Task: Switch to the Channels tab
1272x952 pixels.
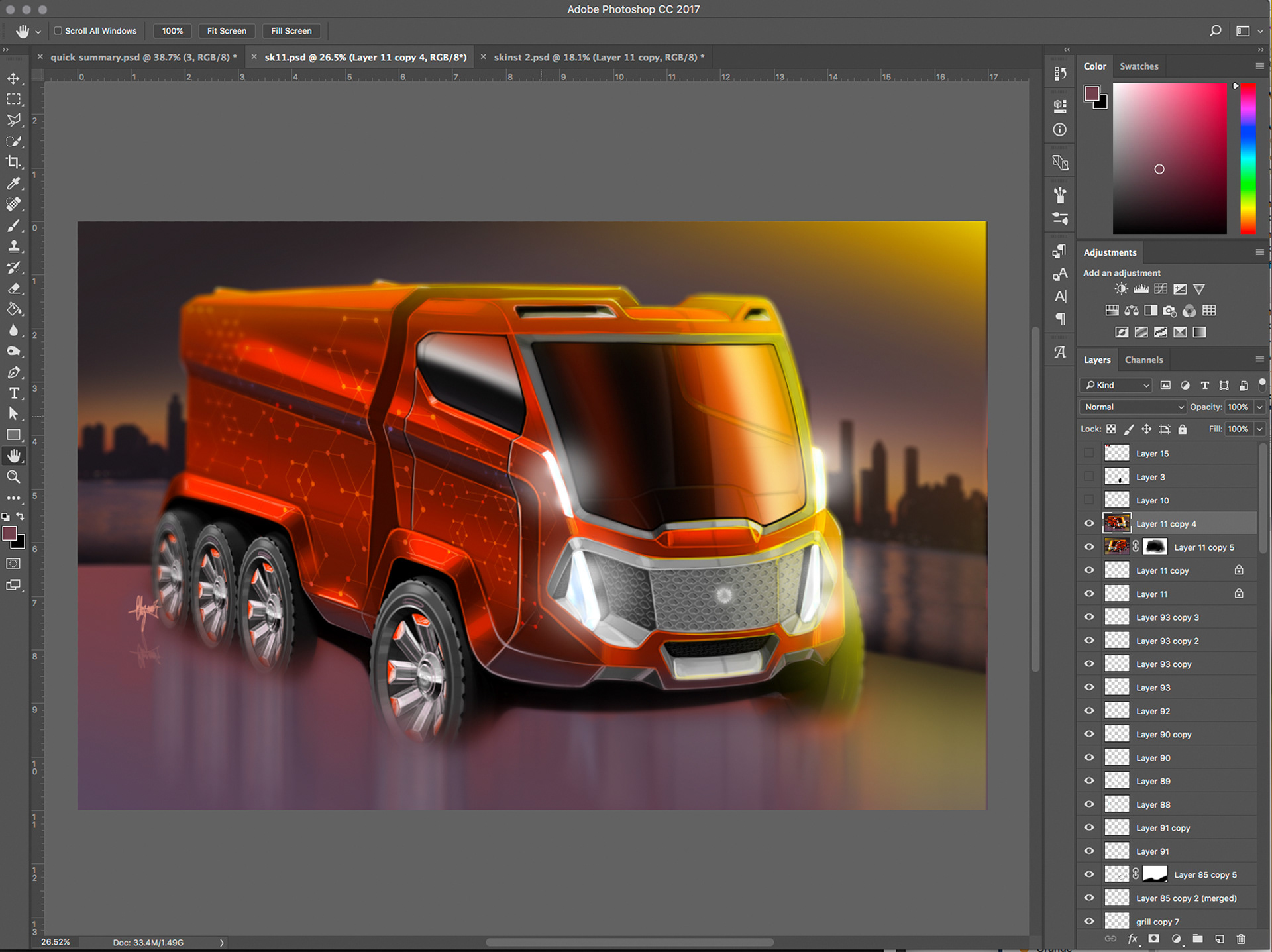Action: [x=1143, y=360]
